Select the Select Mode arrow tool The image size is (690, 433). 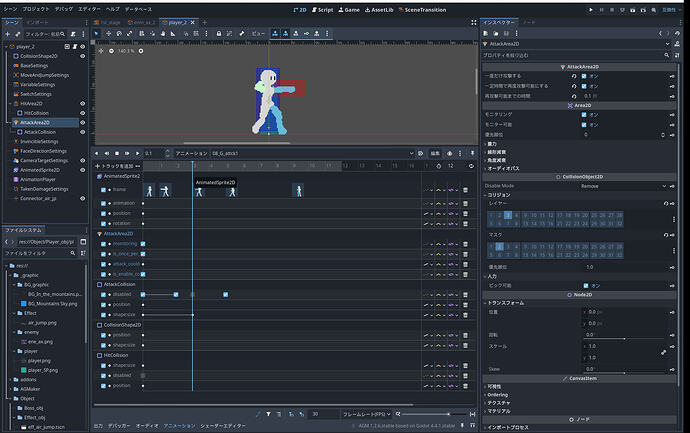pyautogui.click(x=97, y=33)
